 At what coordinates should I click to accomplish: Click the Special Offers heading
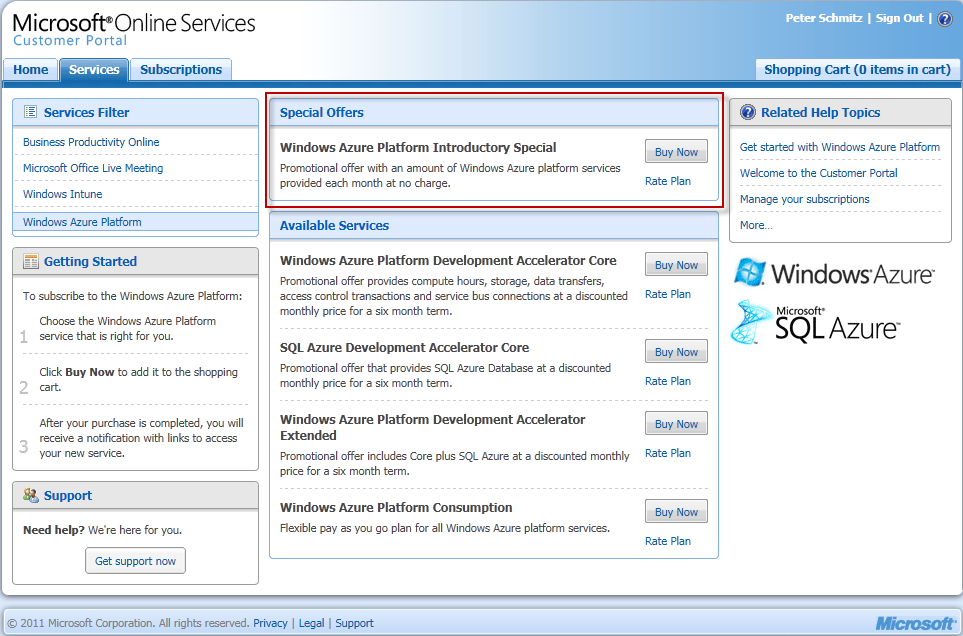[322, 112]
